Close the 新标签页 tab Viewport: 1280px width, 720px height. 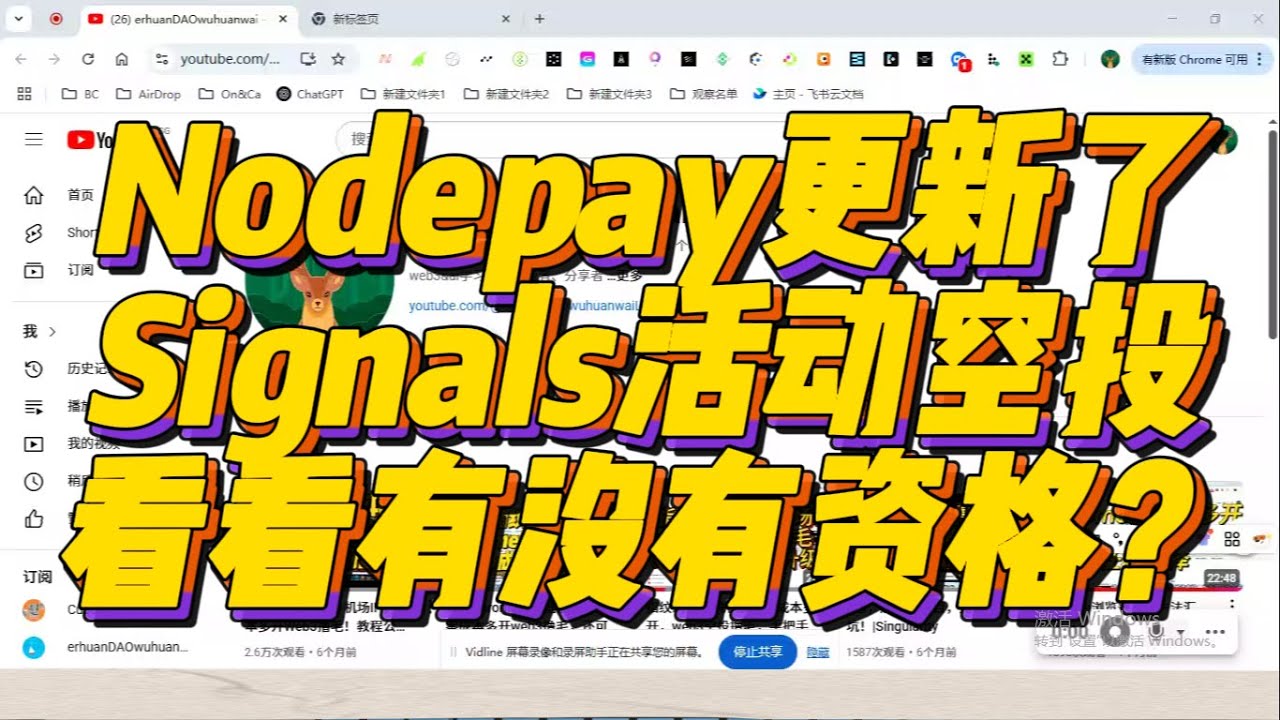505,18
